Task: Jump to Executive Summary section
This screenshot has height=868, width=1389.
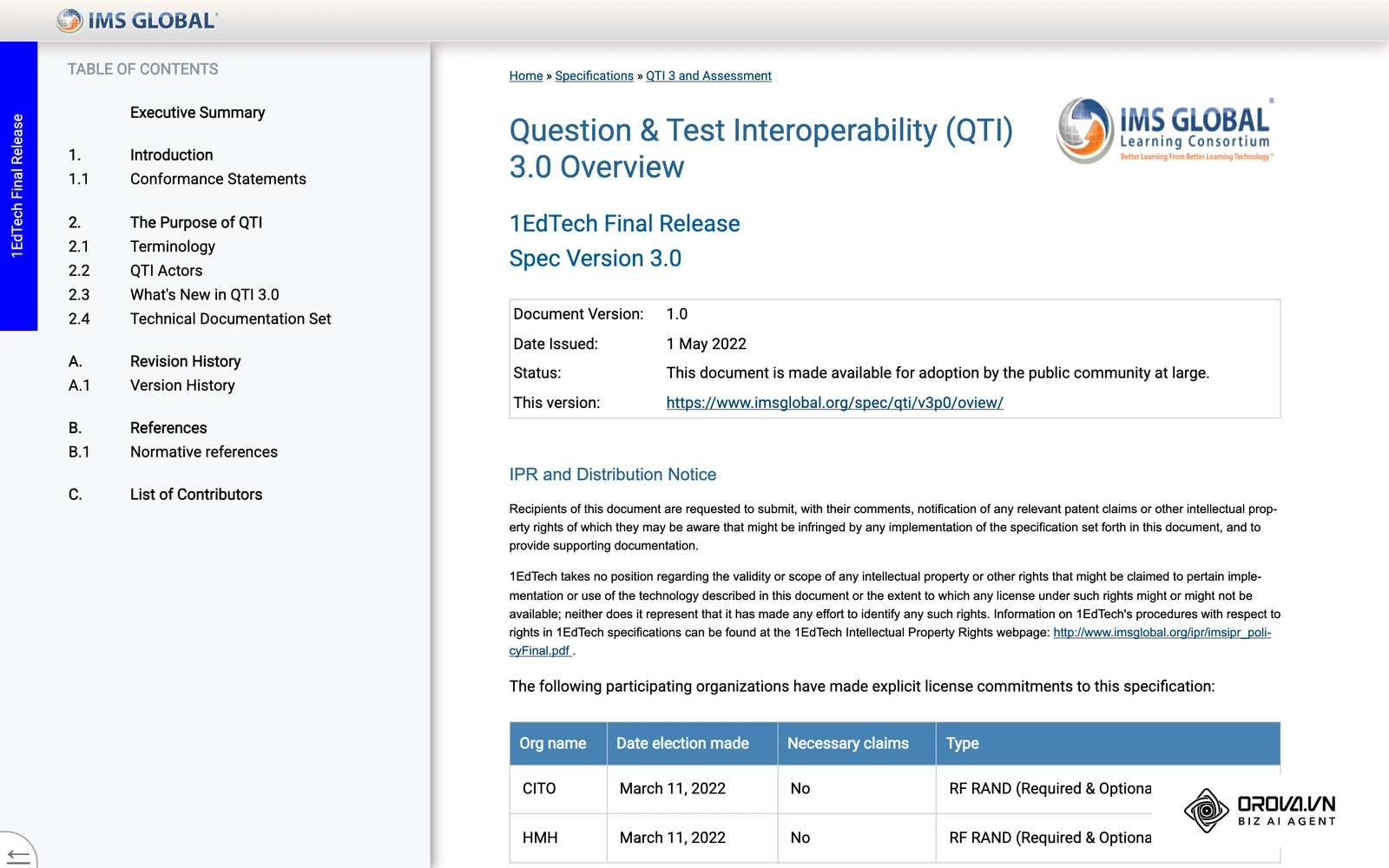Action: point(197,113)
